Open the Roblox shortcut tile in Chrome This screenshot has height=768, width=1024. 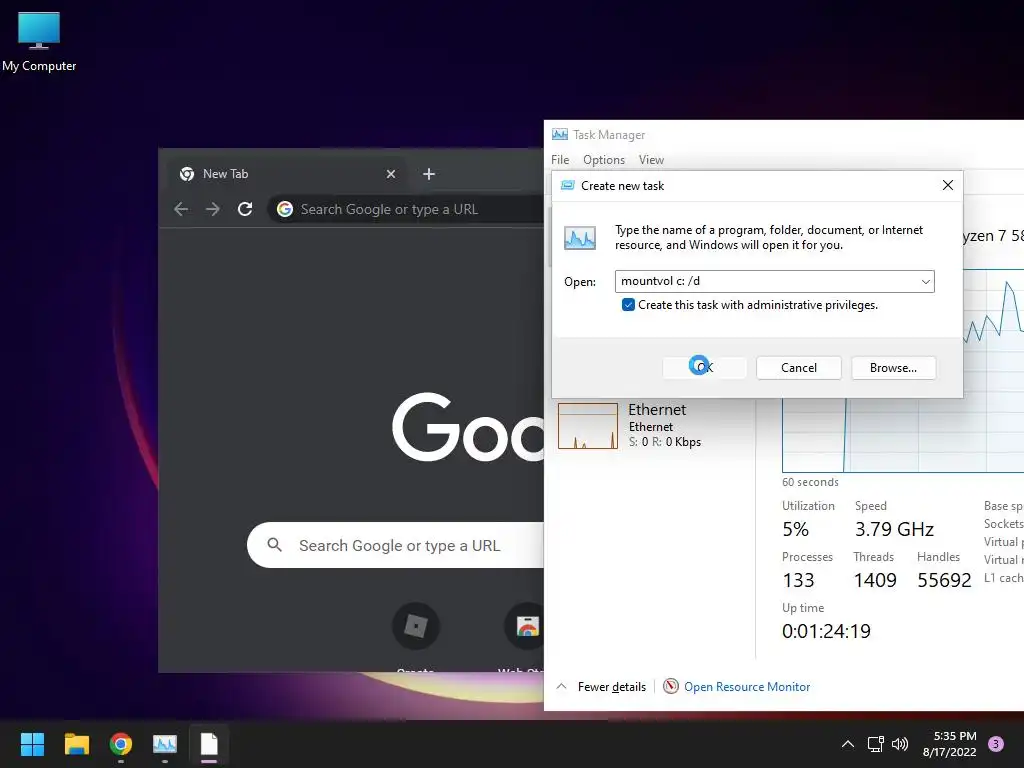pos(415,626)
